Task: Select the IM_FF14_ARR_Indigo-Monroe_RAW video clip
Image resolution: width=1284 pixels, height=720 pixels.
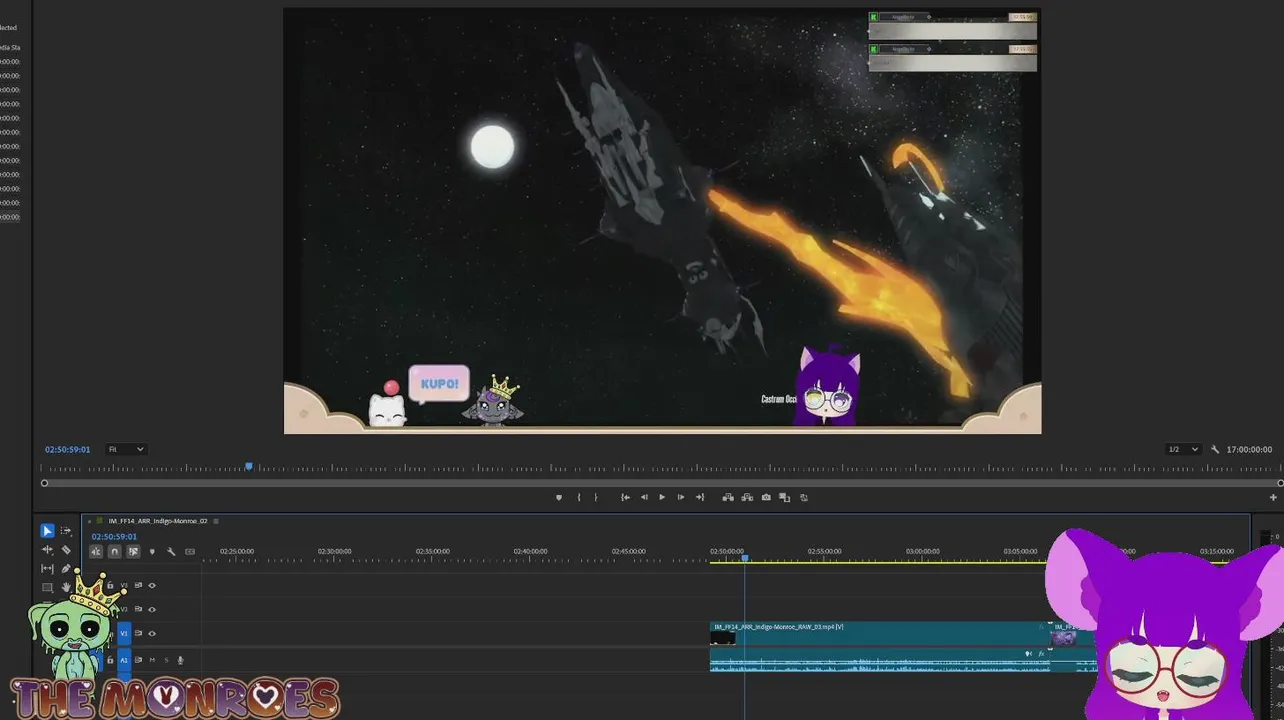Action: tap(879, 633)
